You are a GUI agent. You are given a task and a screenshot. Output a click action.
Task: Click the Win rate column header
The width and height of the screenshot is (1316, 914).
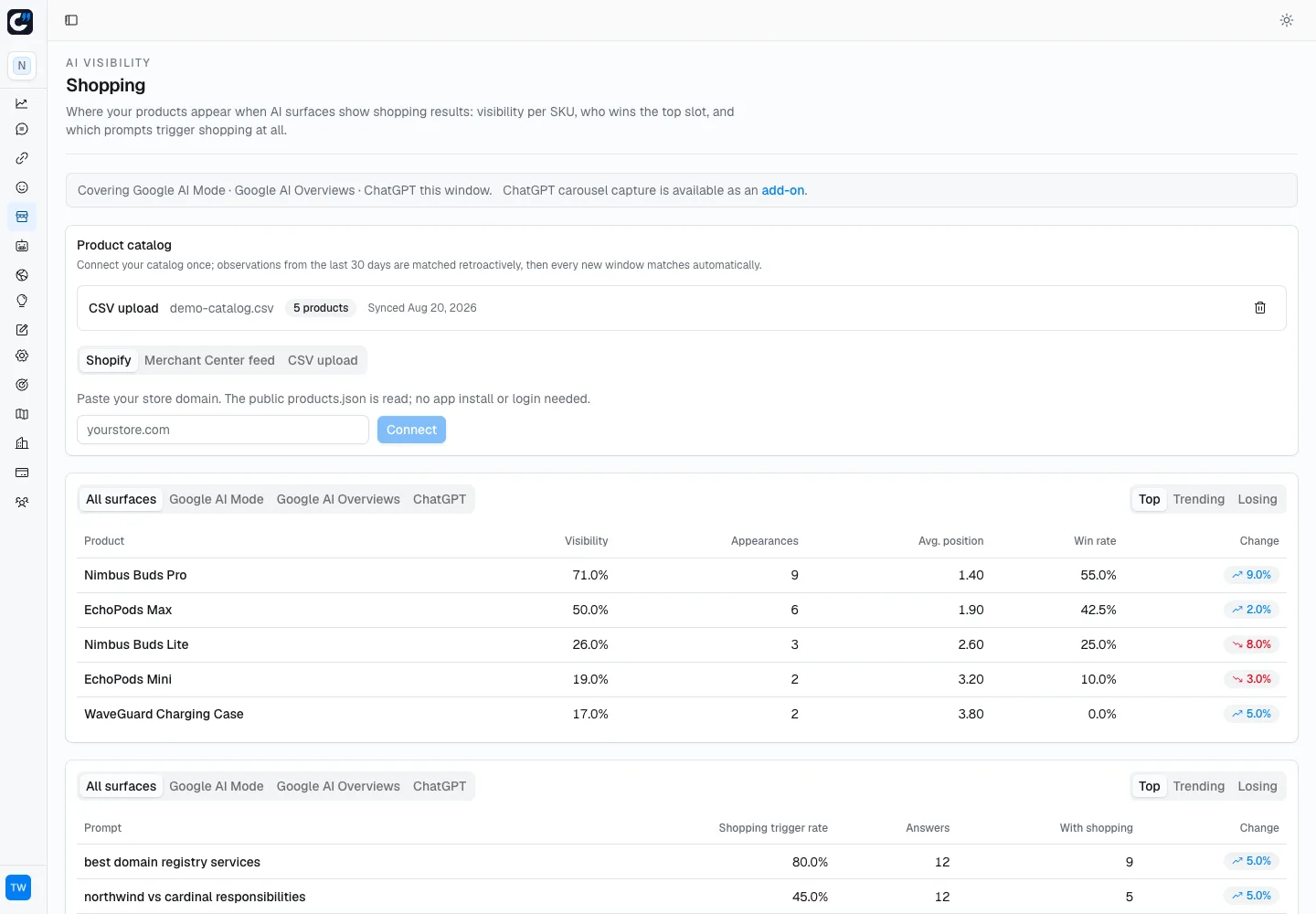coord(1095,541)
